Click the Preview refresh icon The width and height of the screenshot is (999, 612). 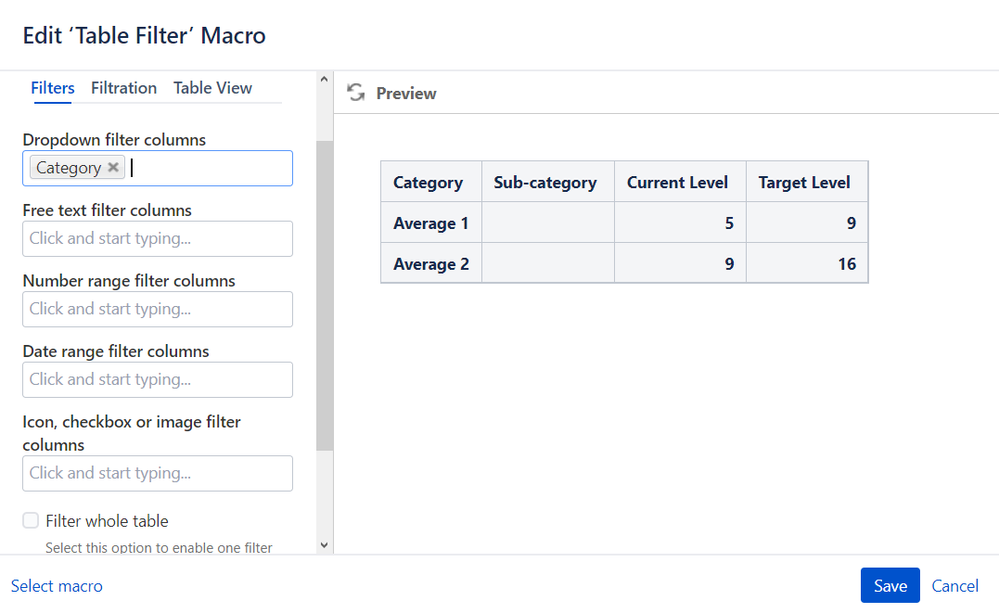pos(355,93)
